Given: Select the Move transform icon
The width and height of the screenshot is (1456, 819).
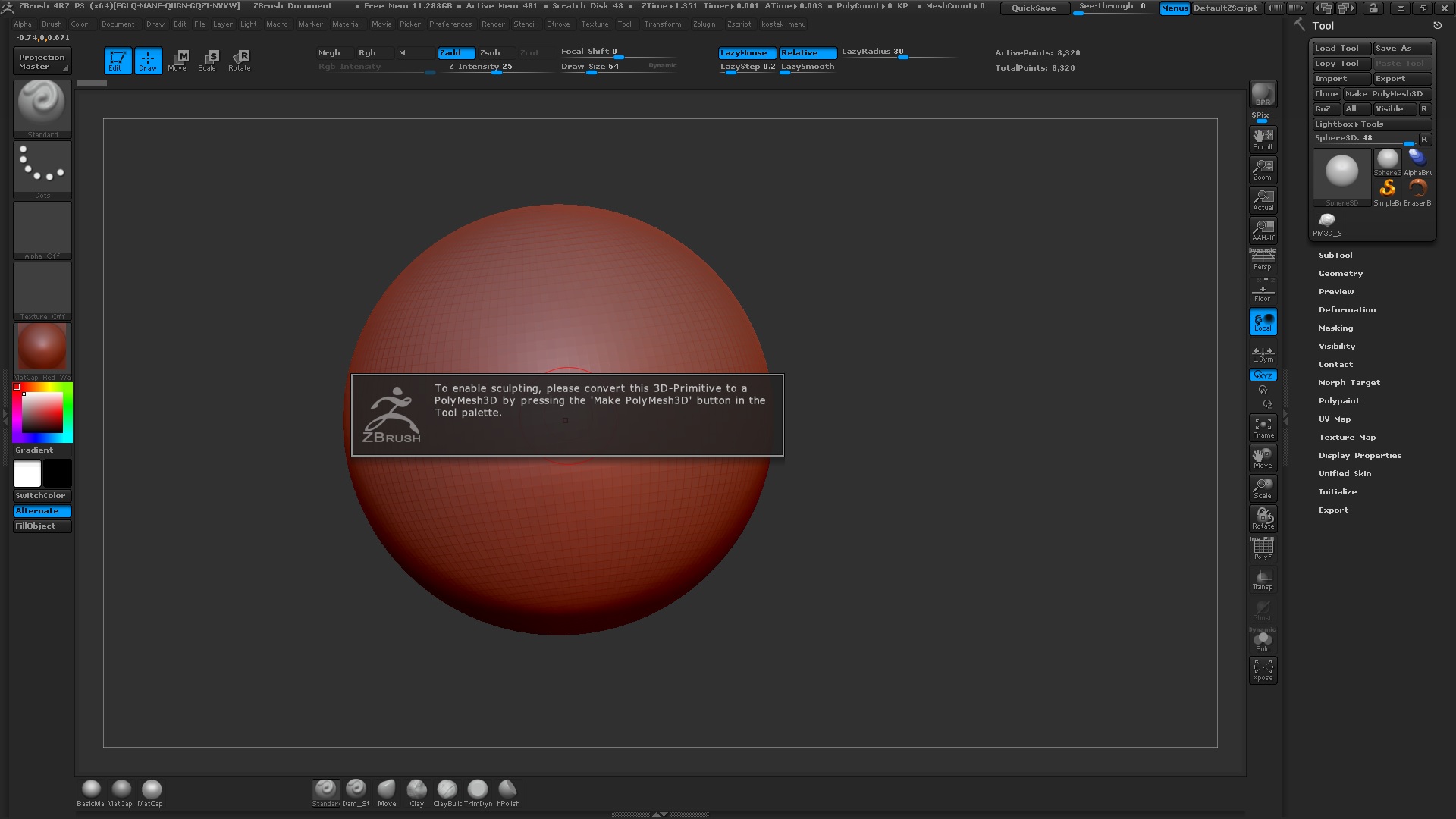Looking at the screenshot, I should click(x=177, y=61).
